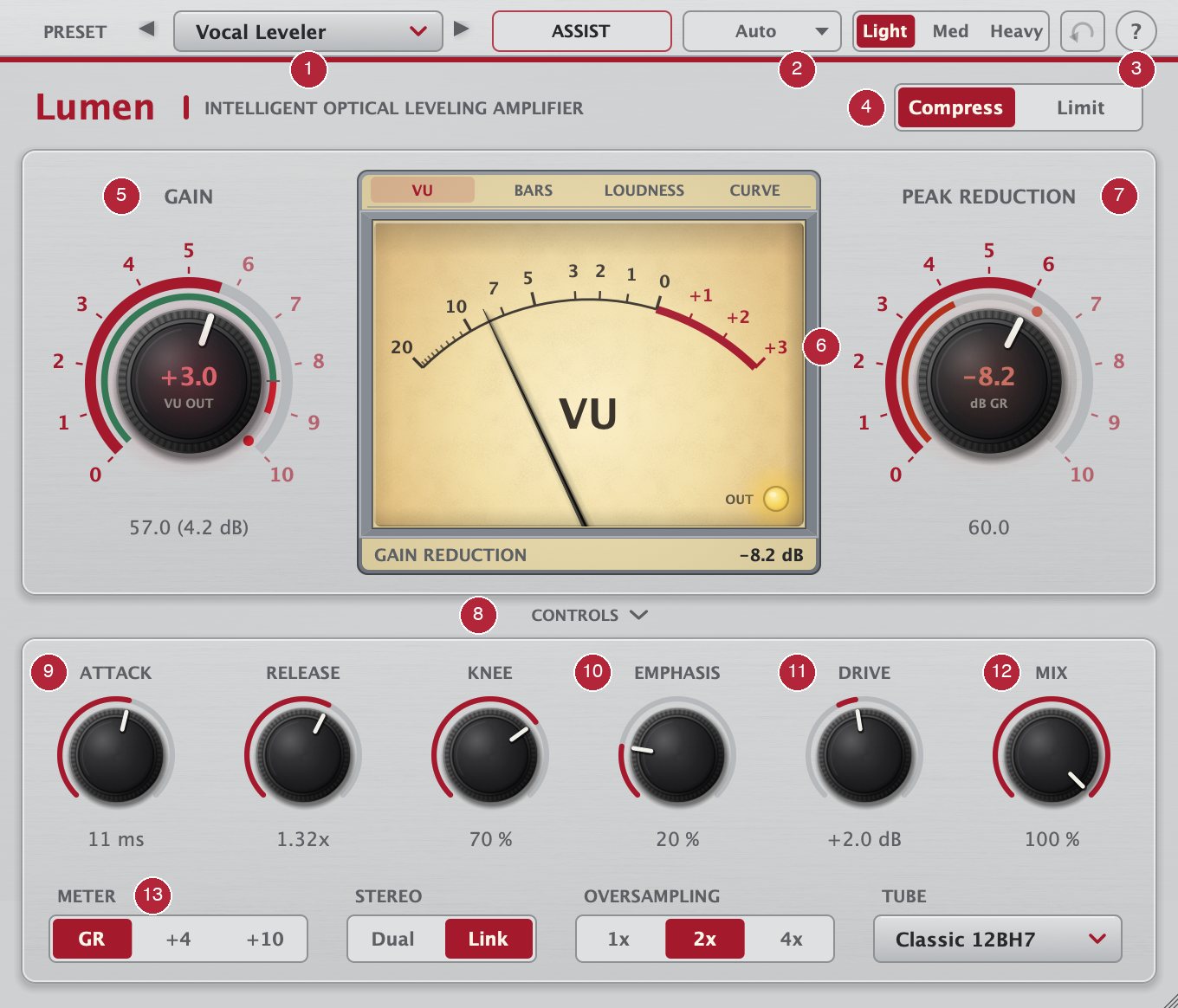Screen dimensions: 1178x1008
Task: Switch the meter display to the CURVE tab
Action: (x=754, y=191)
